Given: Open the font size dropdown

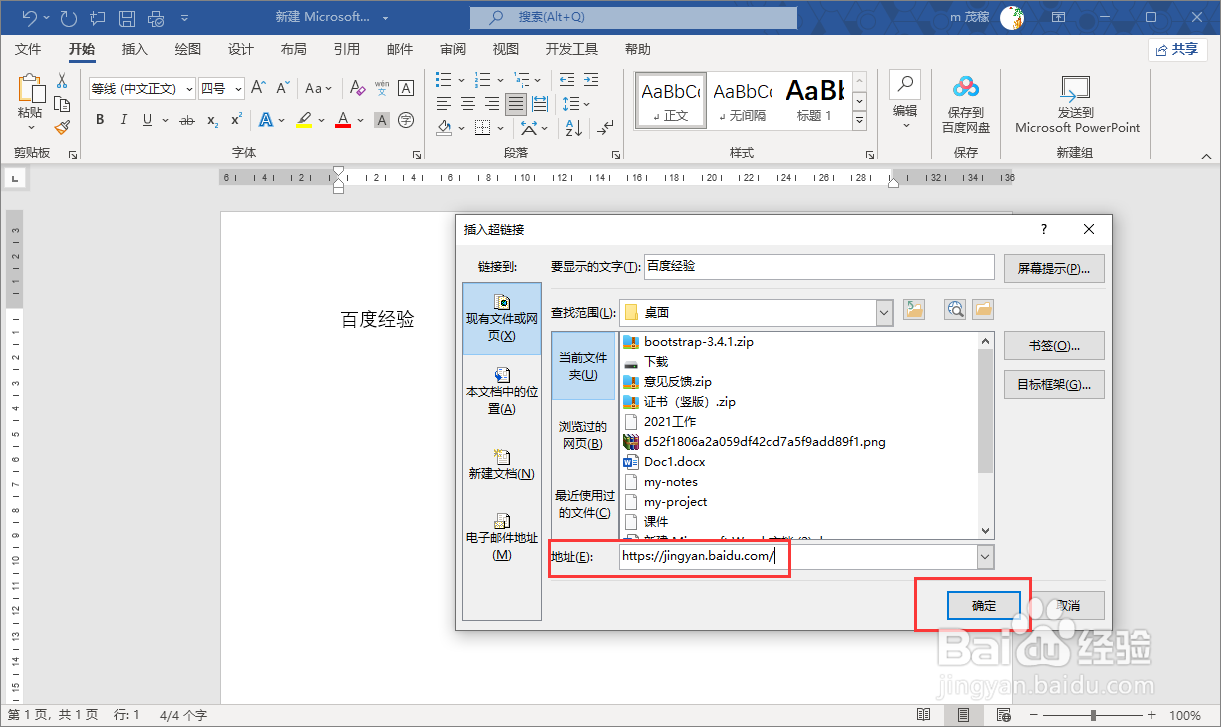Looking at the screenshot, I should coord(238,88).
